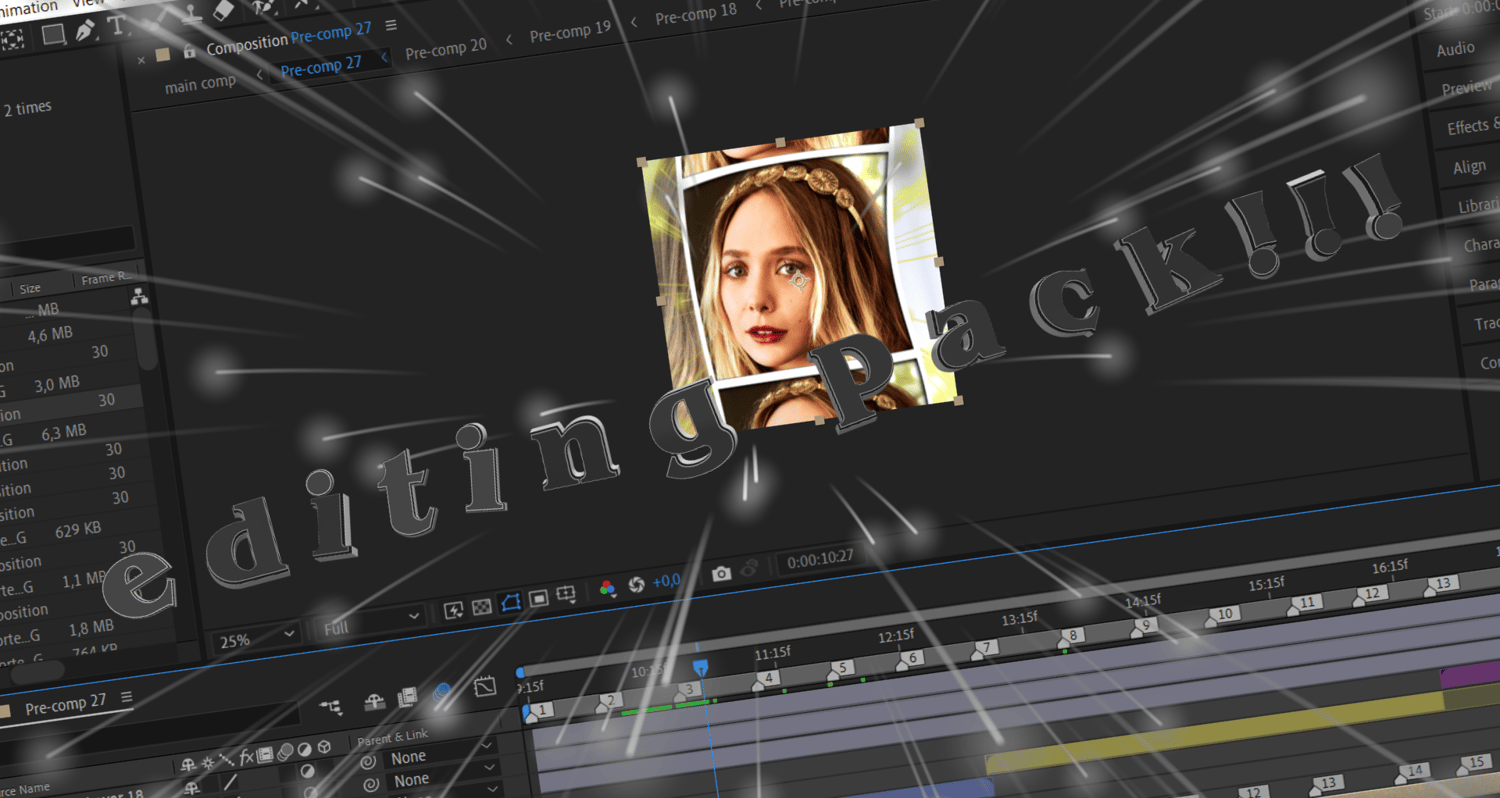Open the show channel color menu

coord(606,588)
